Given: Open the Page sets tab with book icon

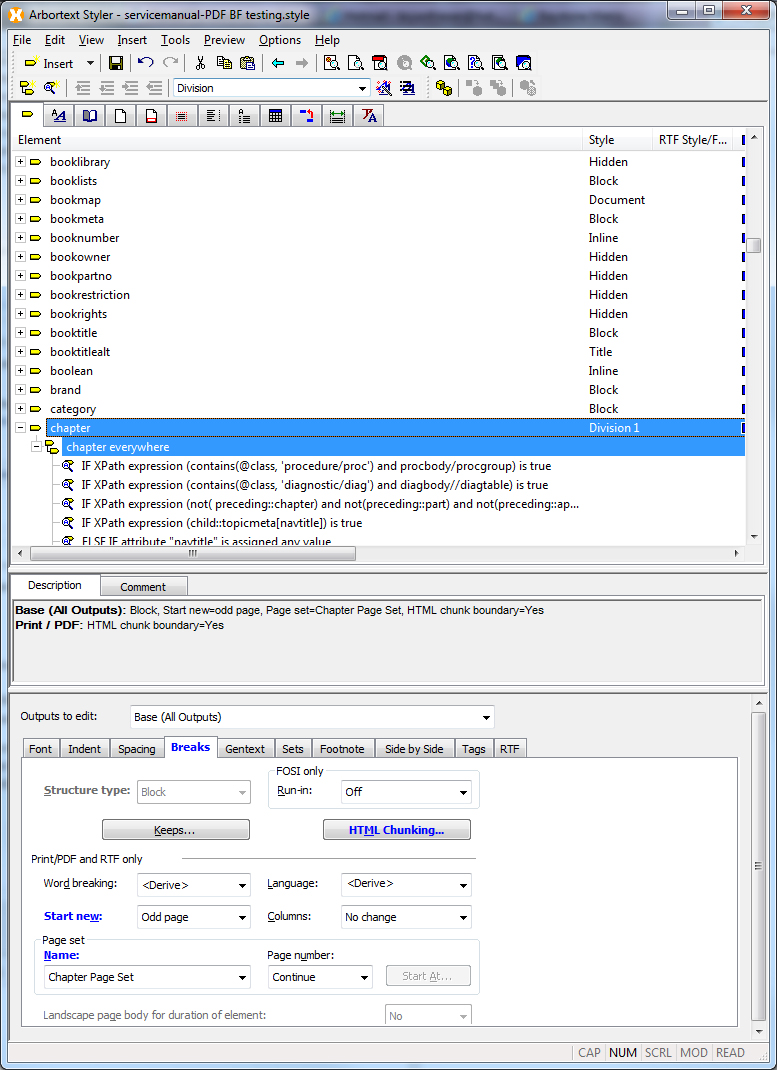Looking at the screenshot, I should [90, 116].
